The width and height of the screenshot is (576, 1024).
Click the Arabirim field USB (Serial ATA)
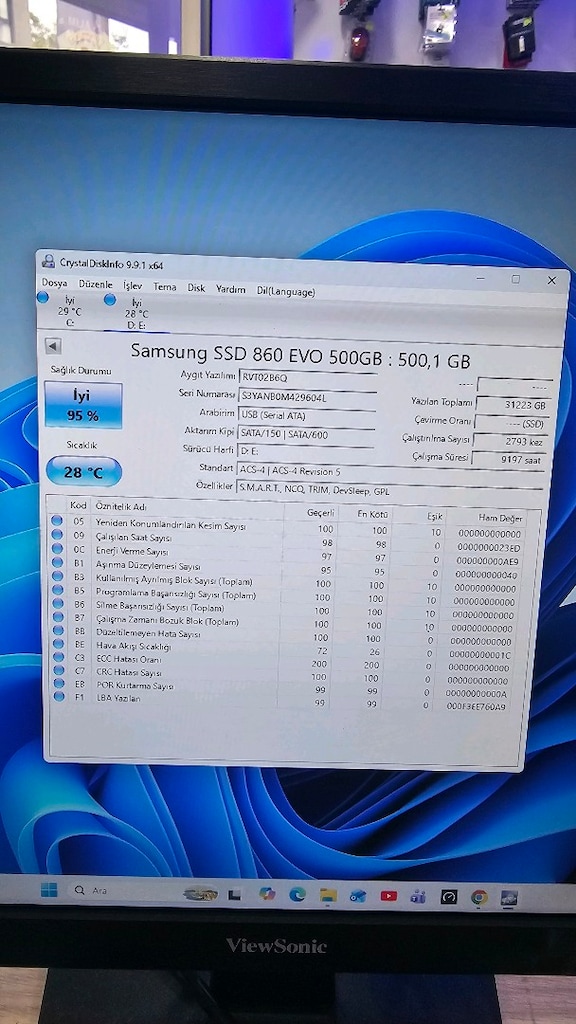point(307,416)
